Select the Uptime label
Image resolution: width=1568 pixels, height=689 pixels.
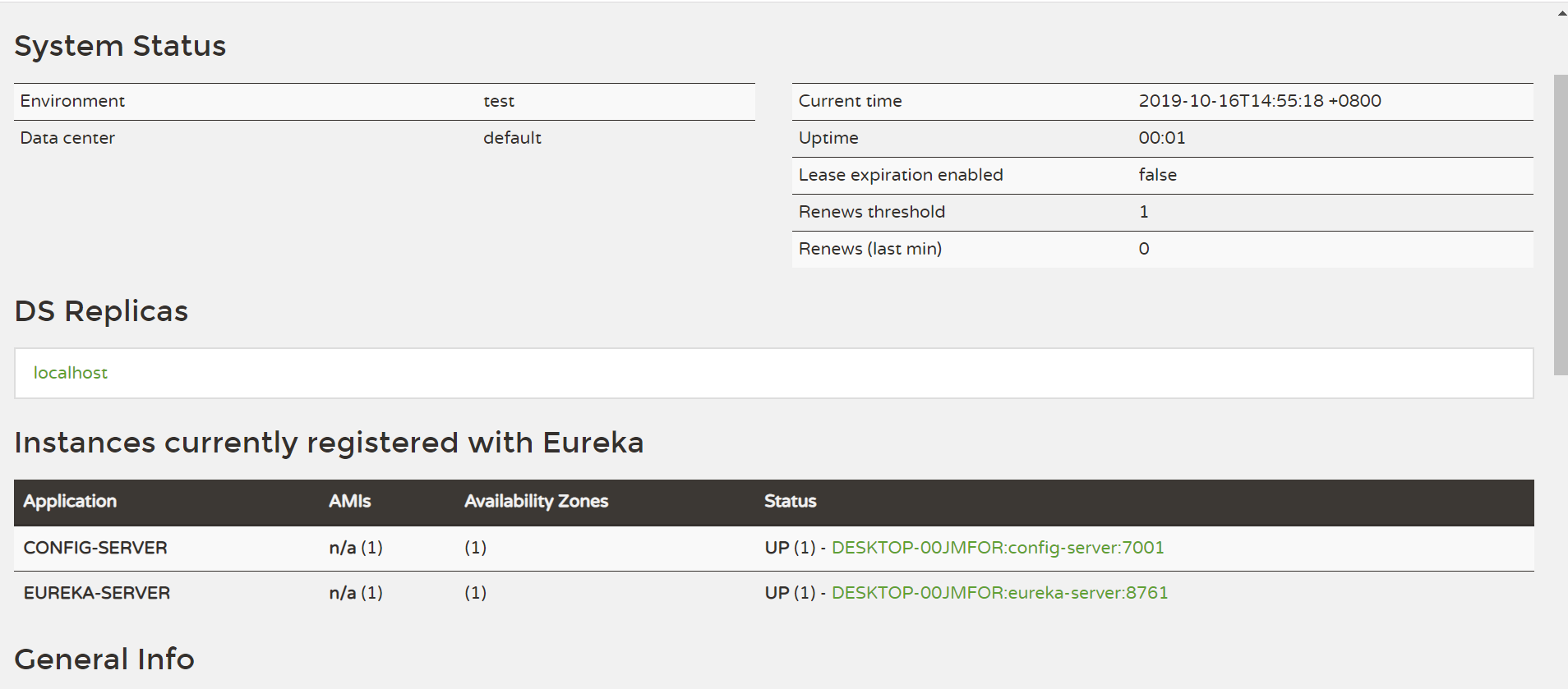point(828,138)
